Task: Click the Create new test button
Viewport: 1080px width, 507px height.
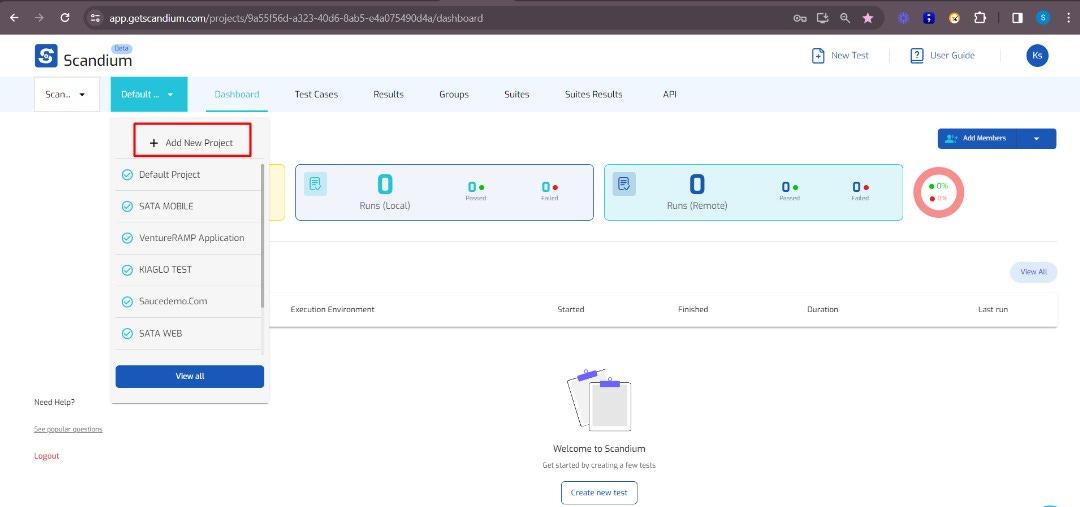Action: [x=599, y=493]
